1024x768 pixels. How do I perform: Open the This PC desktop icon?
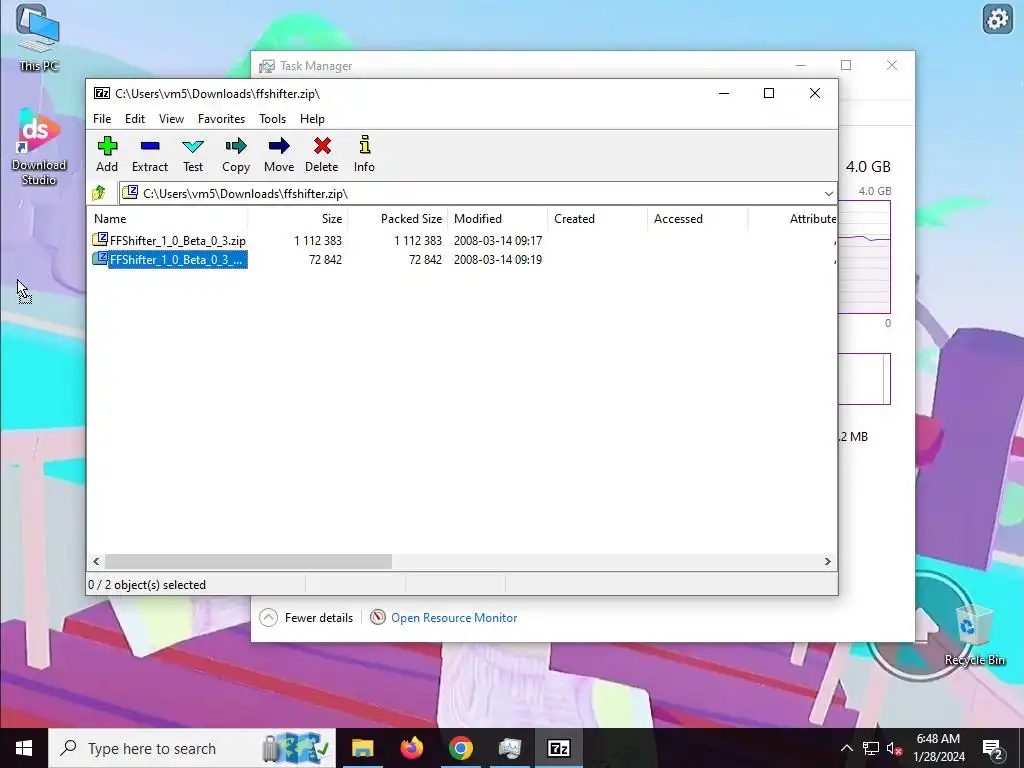pyautogui.click(x=39, y=39)
